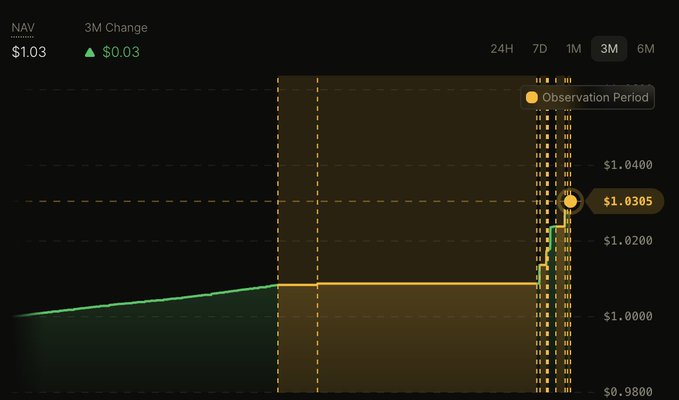
Task: Click the yellow Observation Period swatch
Action: pyautogui.click(x=531, y=97)
